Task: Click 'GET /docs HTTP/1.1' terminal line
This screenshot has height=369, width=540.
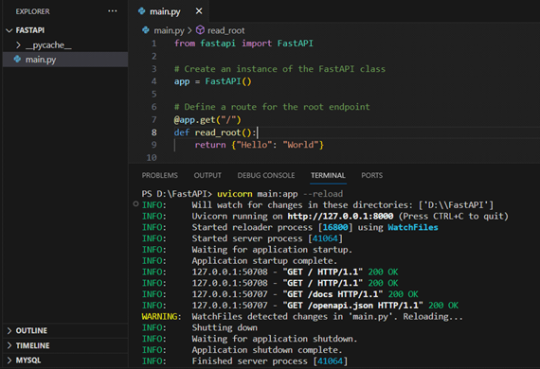Action: pos(280,294)
